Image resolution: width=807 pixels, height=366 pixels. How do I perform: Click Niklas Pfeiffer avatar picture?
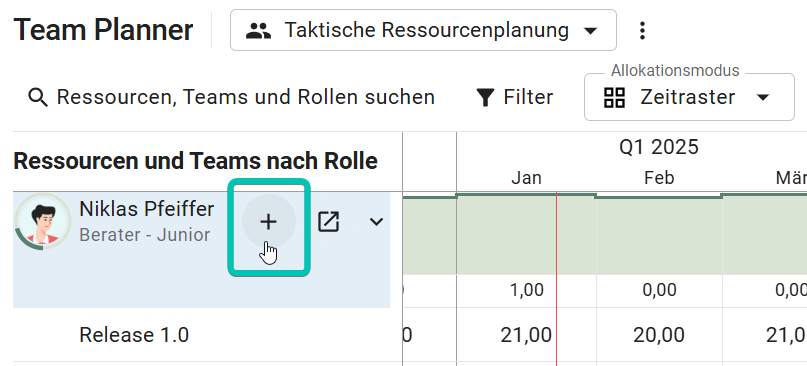coord(43,221)
